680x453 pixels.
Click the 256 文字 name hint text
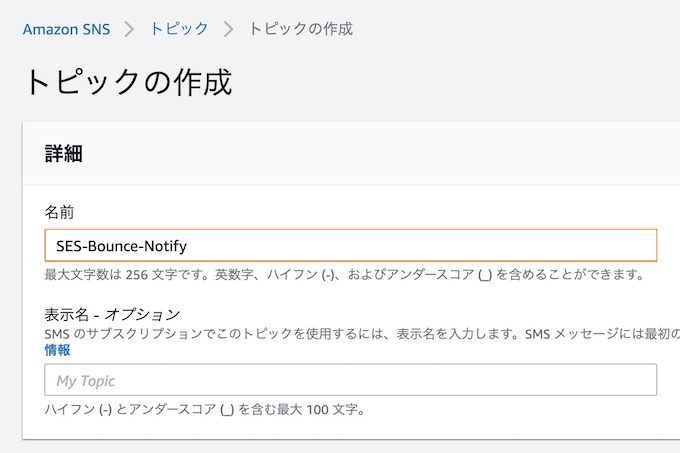pos(151,275)
